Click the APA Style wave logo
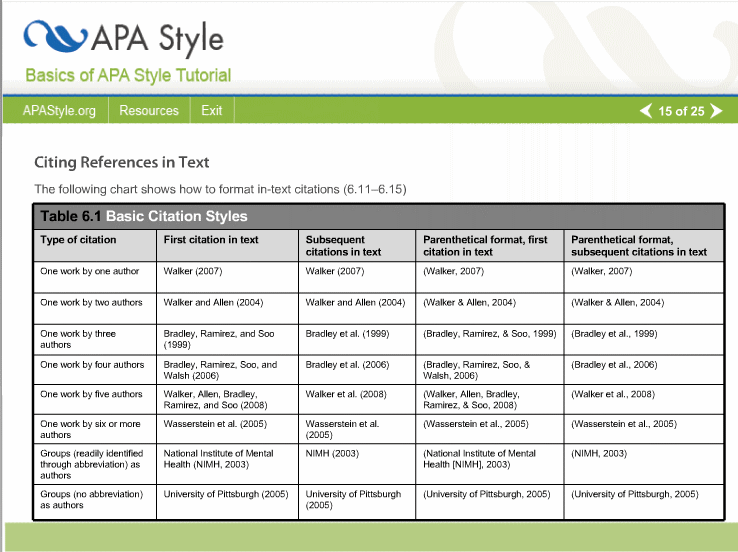This screenshot has width=738, height=552. (x=55, y=37)
